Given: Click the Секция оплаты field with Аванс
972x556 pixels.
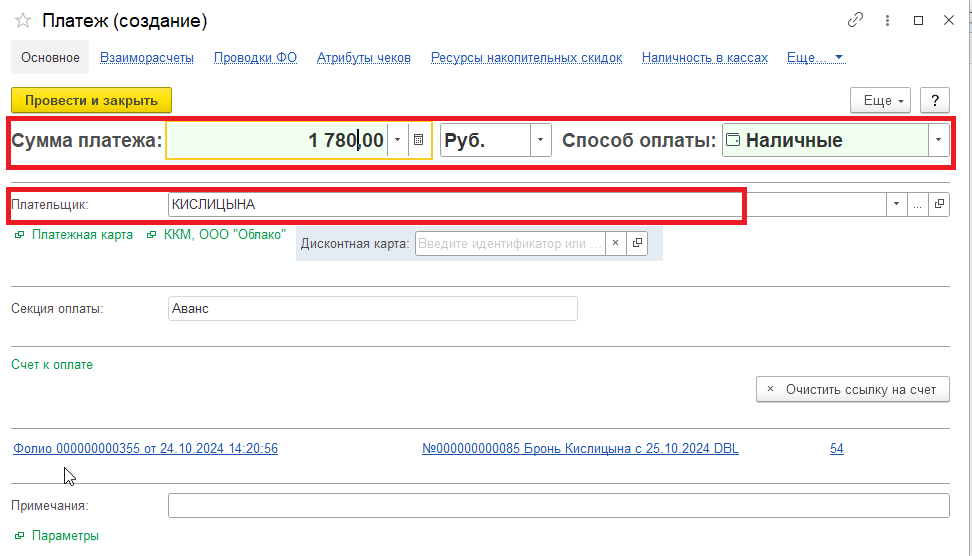Looking at the screenshot, I should click(373, 308).
